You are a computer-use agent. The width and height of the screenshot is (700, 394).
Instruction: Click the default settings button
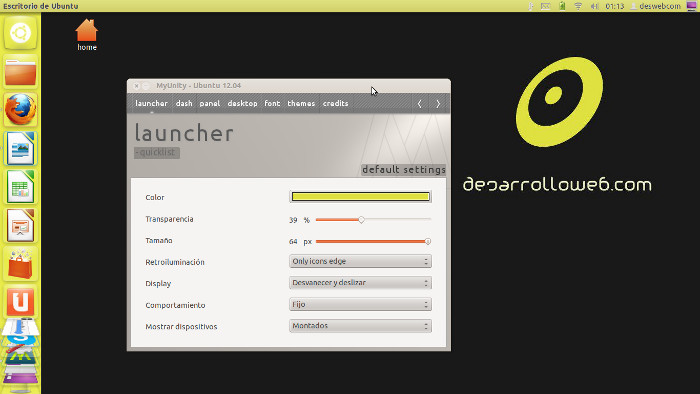point(404,170)
